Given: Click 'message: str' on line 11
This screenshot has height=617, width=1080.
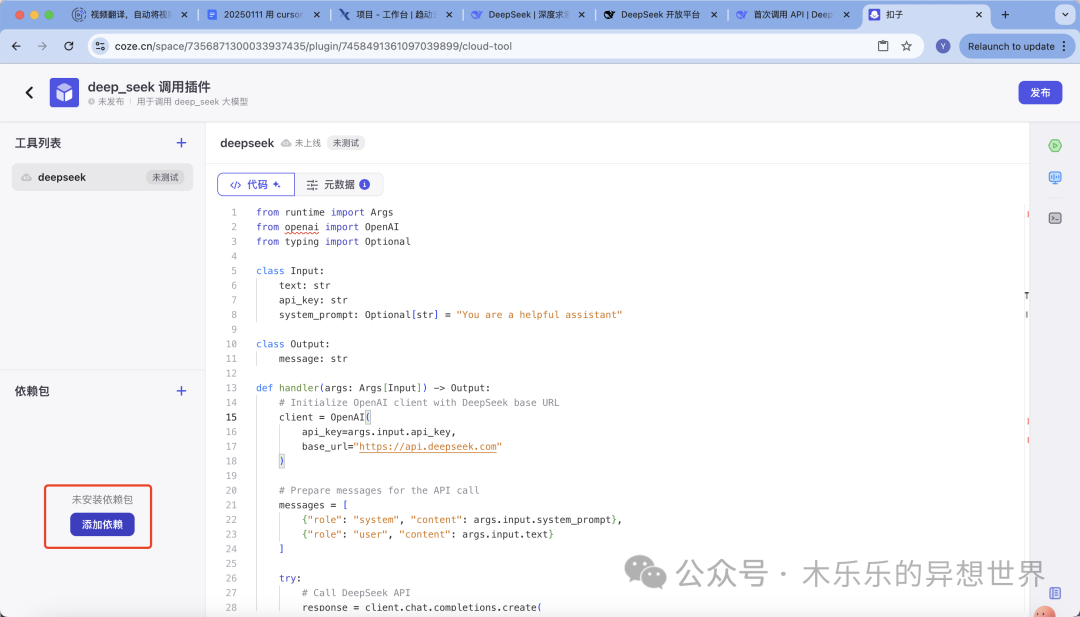Looking at the screenshot, I should tap(313, 358).
